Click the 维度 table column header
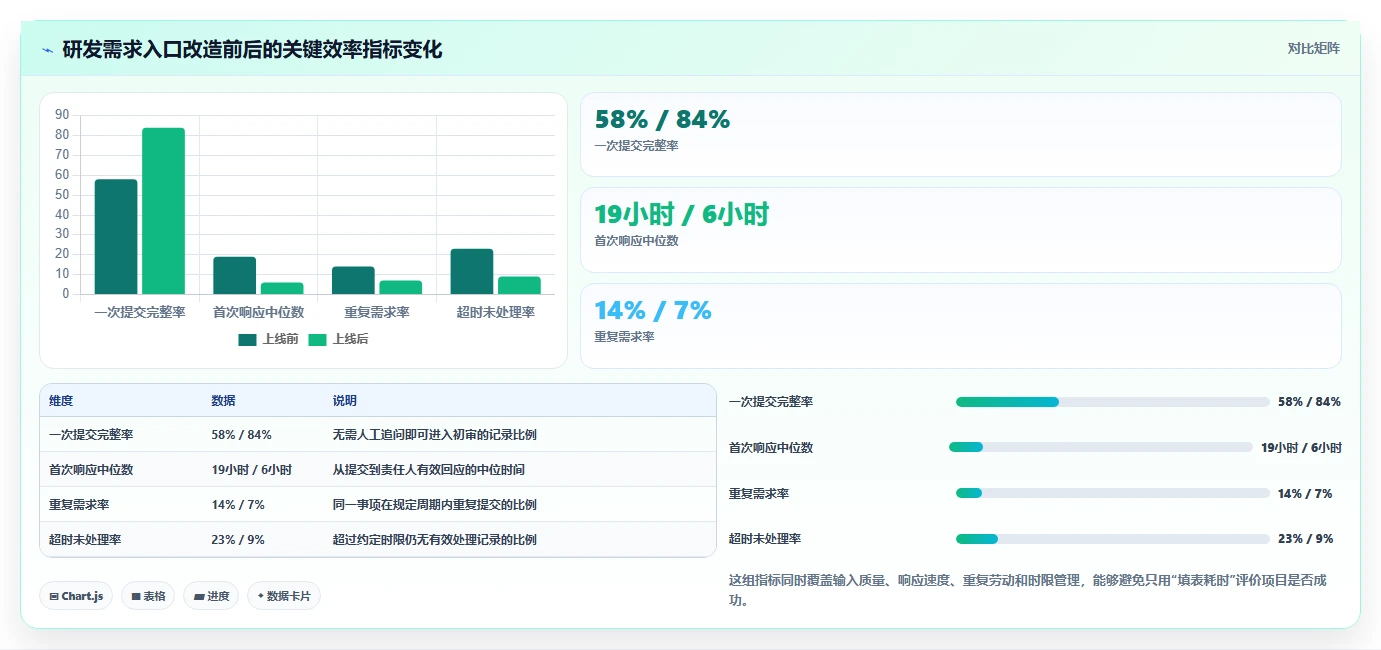 (61, 401)
